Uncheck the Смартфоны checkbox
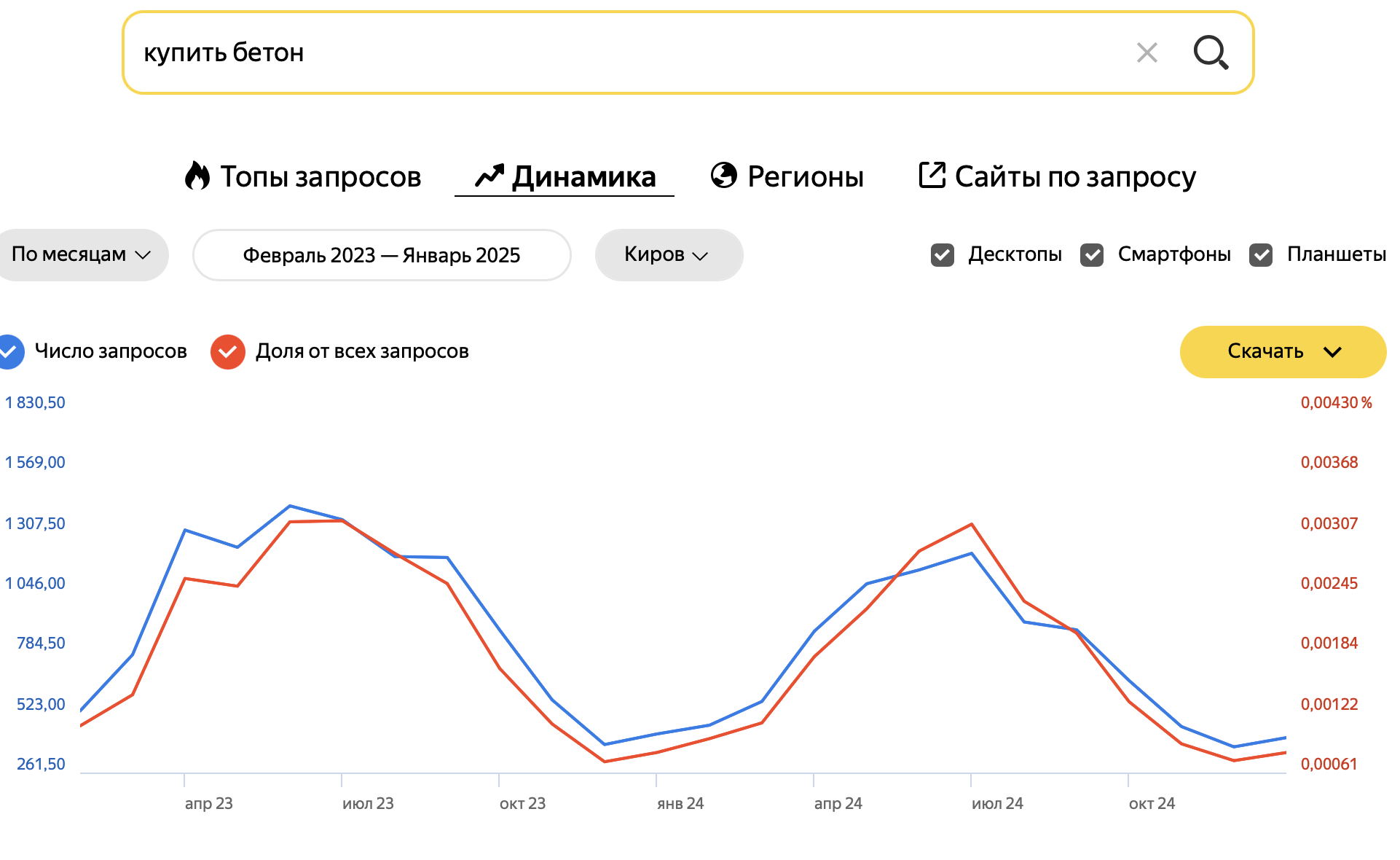This screenshot has width=1400, height=860. [x=1092, y=255]
